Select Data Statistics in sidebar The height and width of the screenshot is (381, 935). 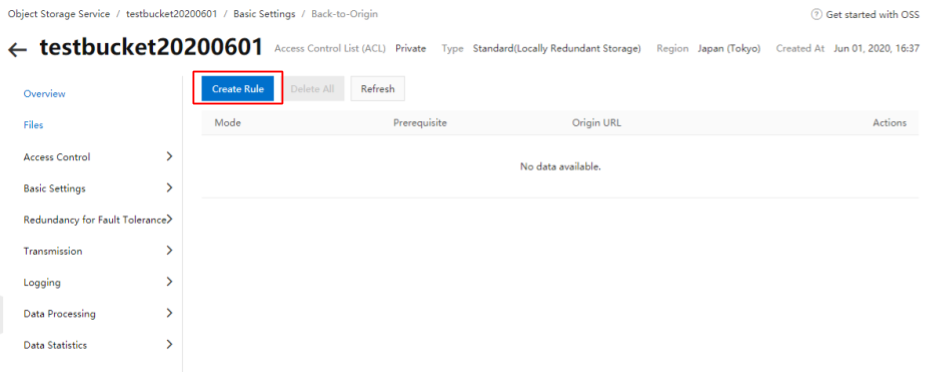[x=55, y=345]
